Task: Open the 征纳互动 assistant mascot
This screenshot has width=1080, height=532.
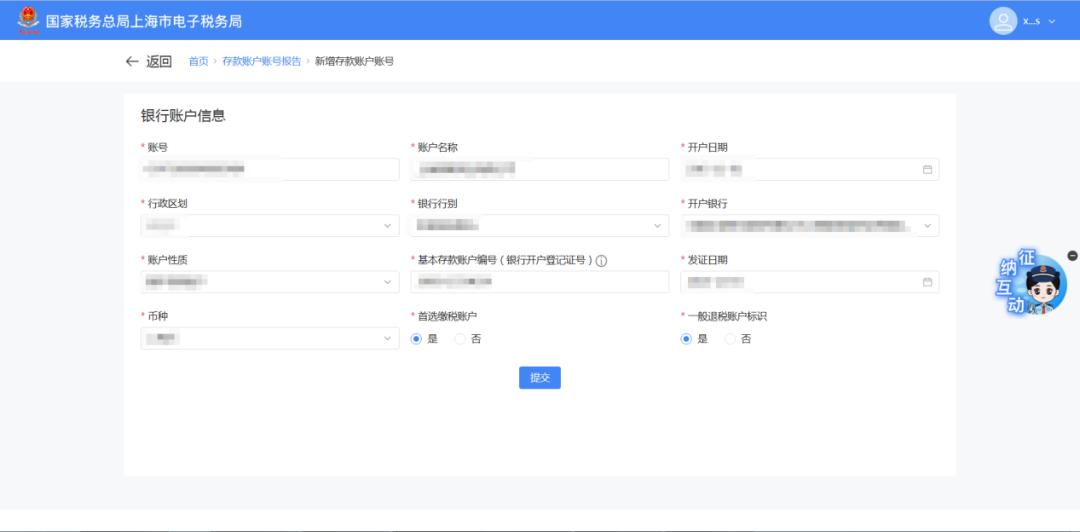Action: [x=1030, y=285]
